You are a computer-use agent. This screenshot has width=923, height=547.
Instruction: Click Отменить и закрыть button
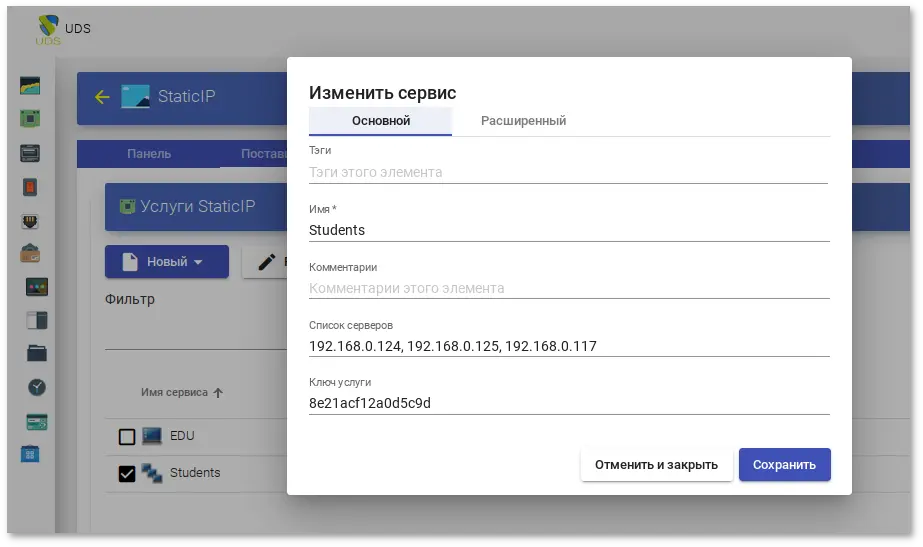pos(656,465)
